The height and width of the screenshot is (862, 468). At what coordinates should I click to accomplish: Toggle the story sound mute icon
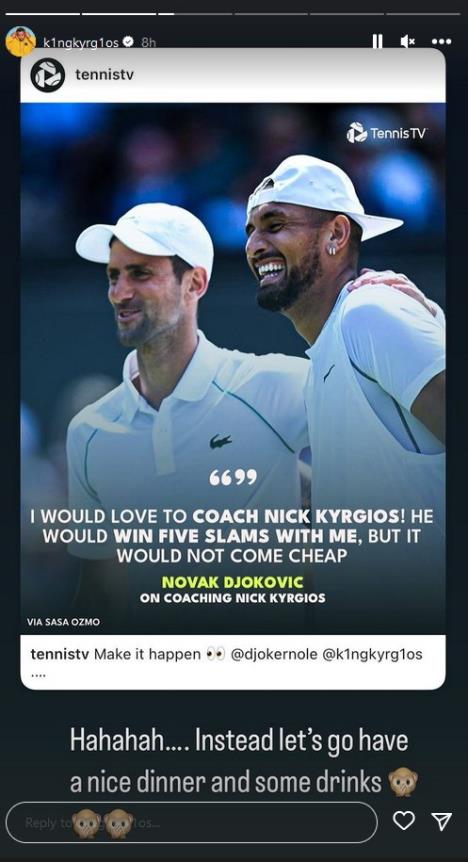[x=408, y=41]
